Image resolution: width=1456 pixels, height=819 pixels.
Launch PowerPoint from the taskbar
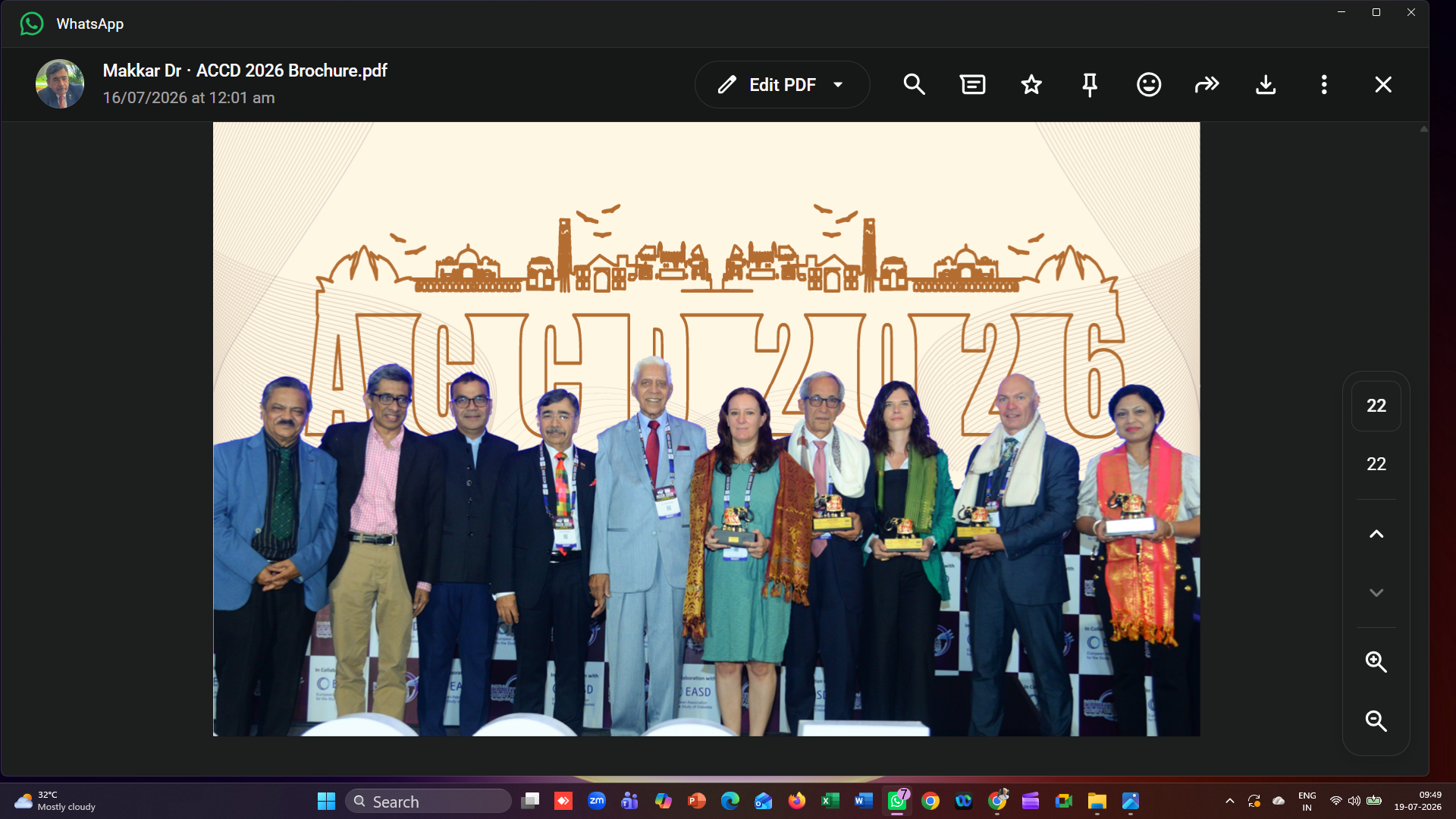[696, 801]
